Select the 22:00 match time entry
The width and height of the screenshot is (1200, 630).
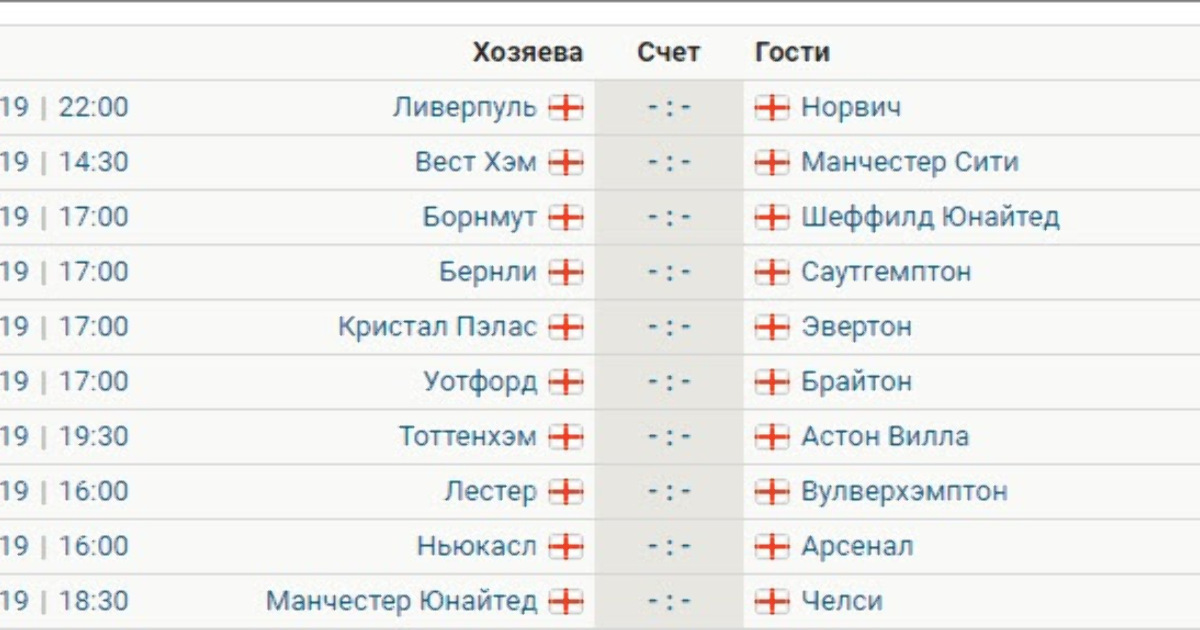pos(93,107)
